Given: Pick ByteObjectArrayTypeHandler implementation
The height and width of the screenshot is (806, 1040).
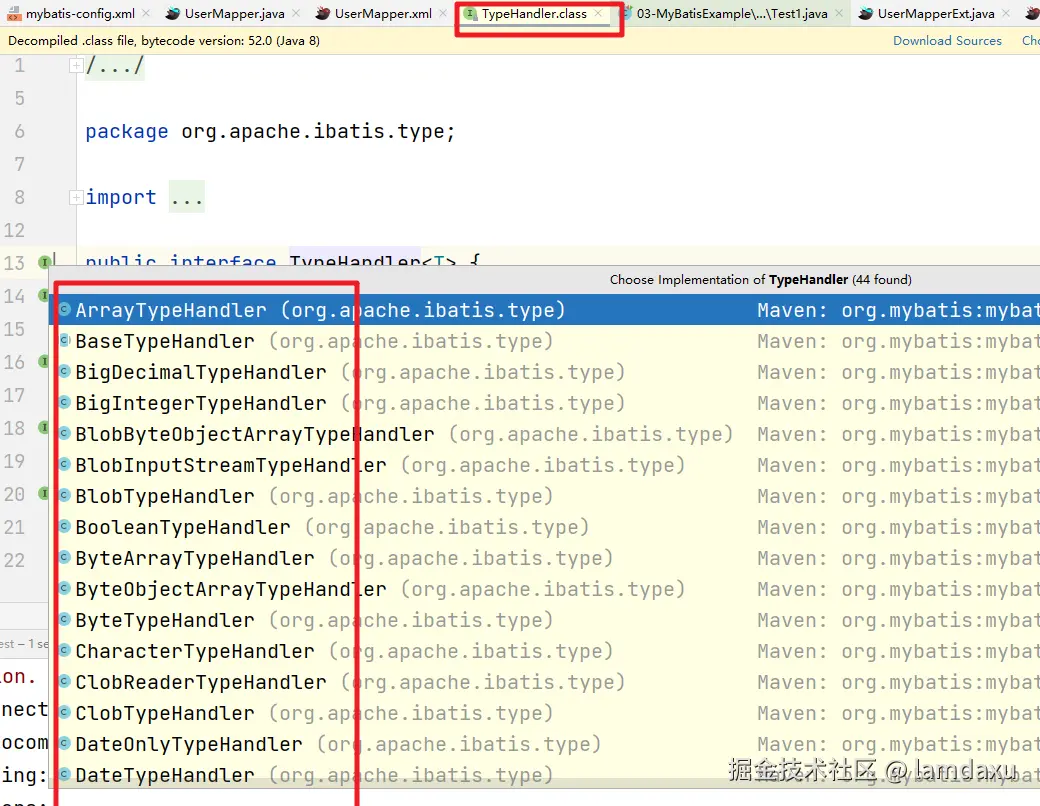Looking at the screenshot, I should click(x=545, y=589).
